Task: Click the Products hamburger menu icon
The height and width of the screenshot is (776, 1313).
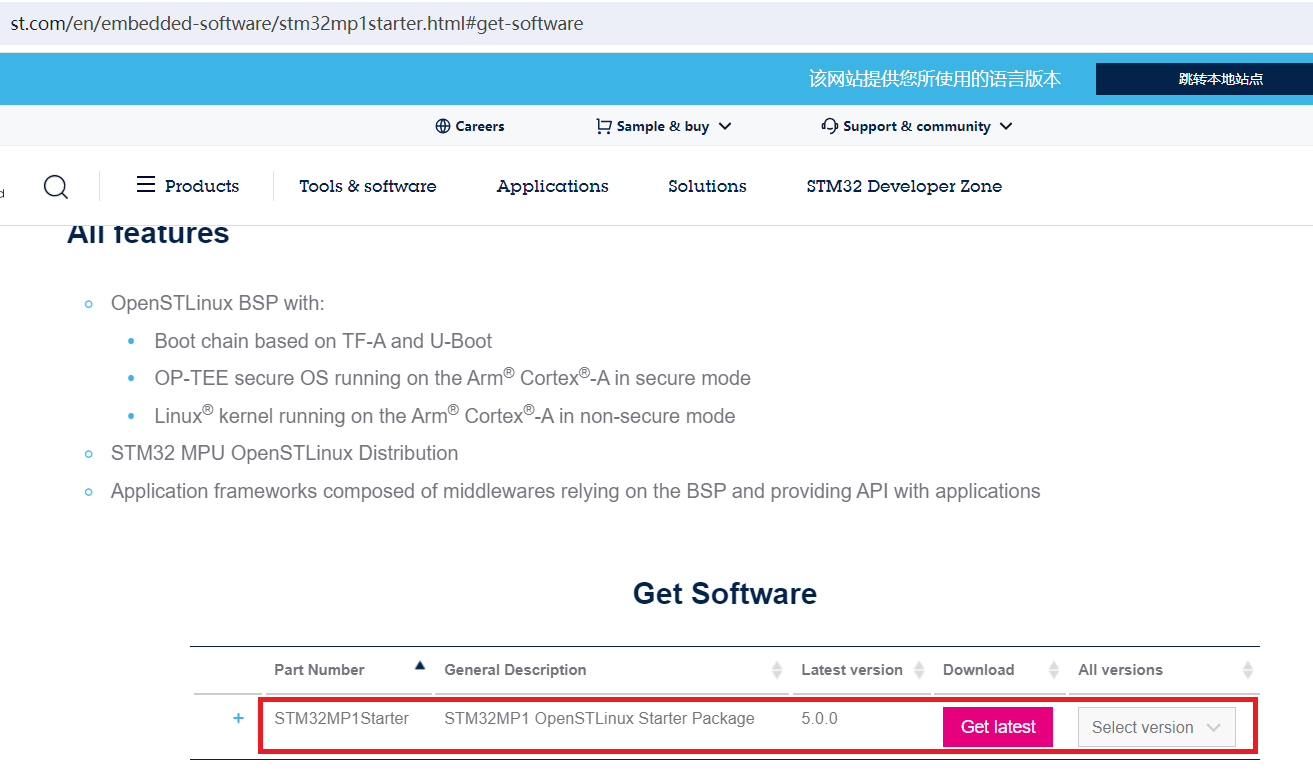Action: point(146,185)
